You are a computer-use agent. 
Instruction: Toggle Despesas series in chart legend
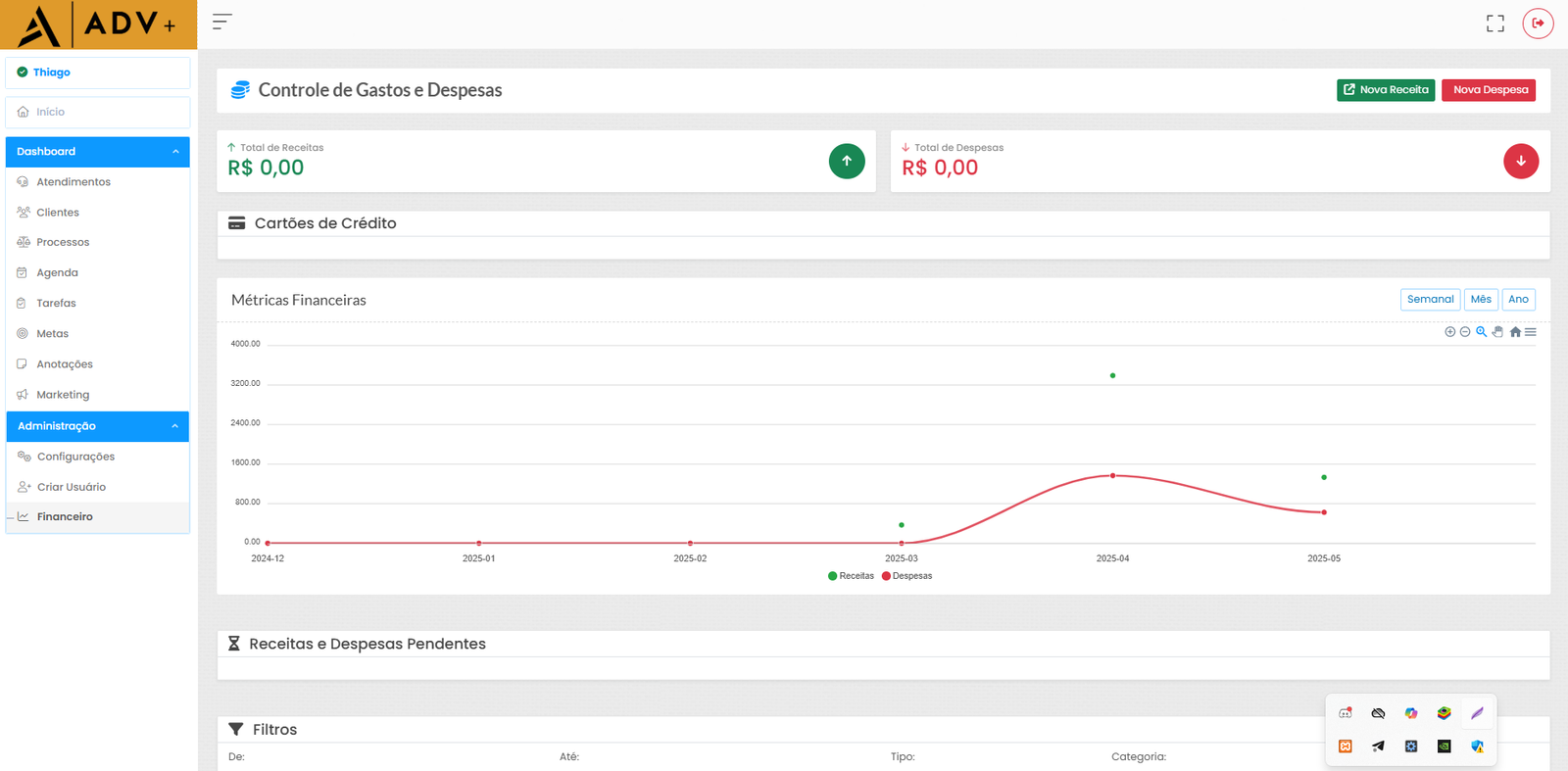tap(906, 576)
